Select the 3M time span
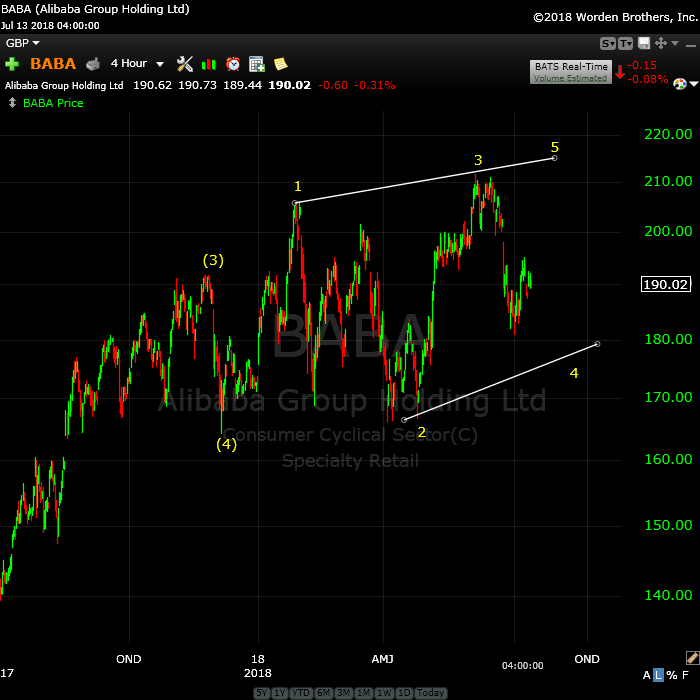The image size is (700, 700). 343,693
